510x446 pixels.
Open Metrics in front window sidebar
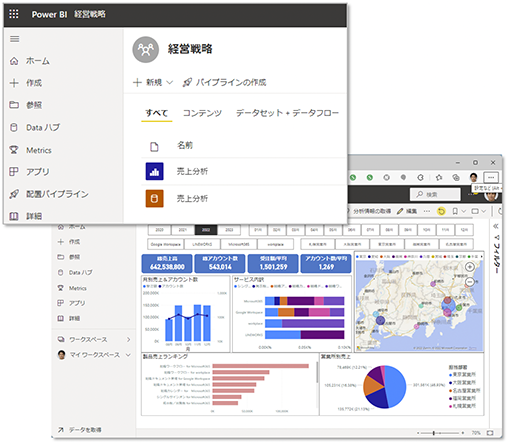coord(31,150)
